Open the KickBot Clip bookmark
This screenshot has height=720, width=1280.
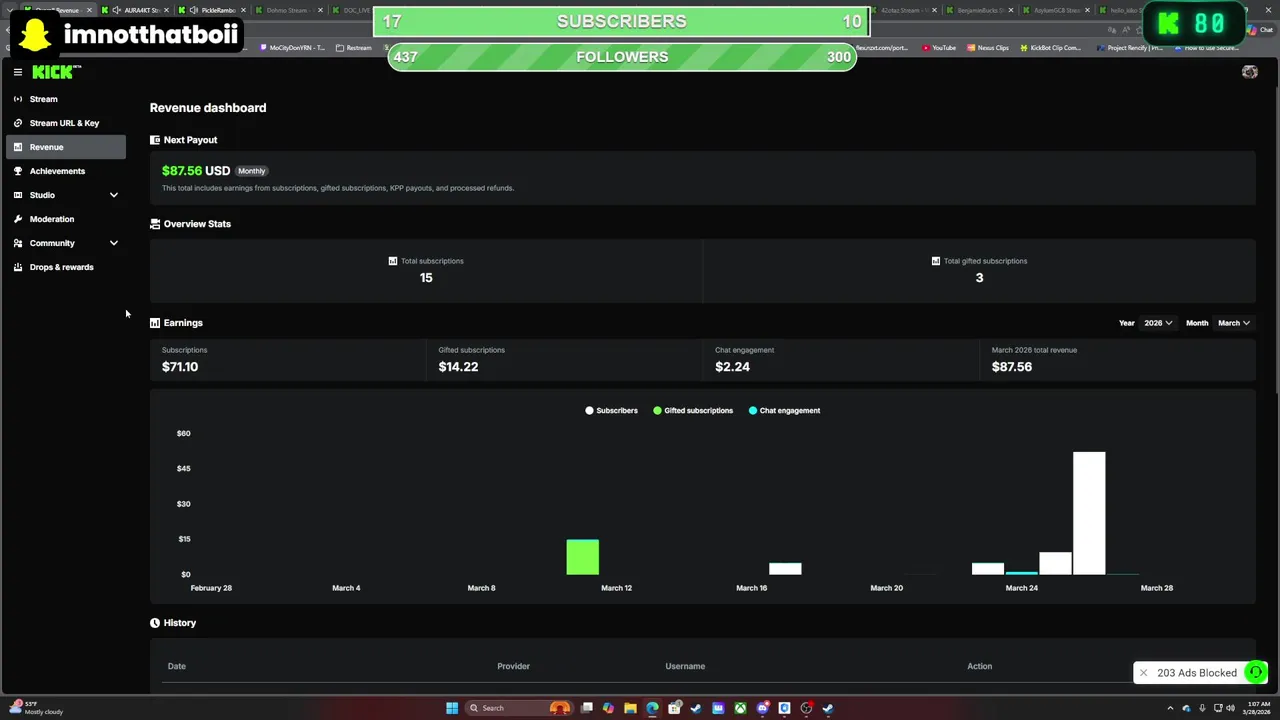pos(1050,48)
